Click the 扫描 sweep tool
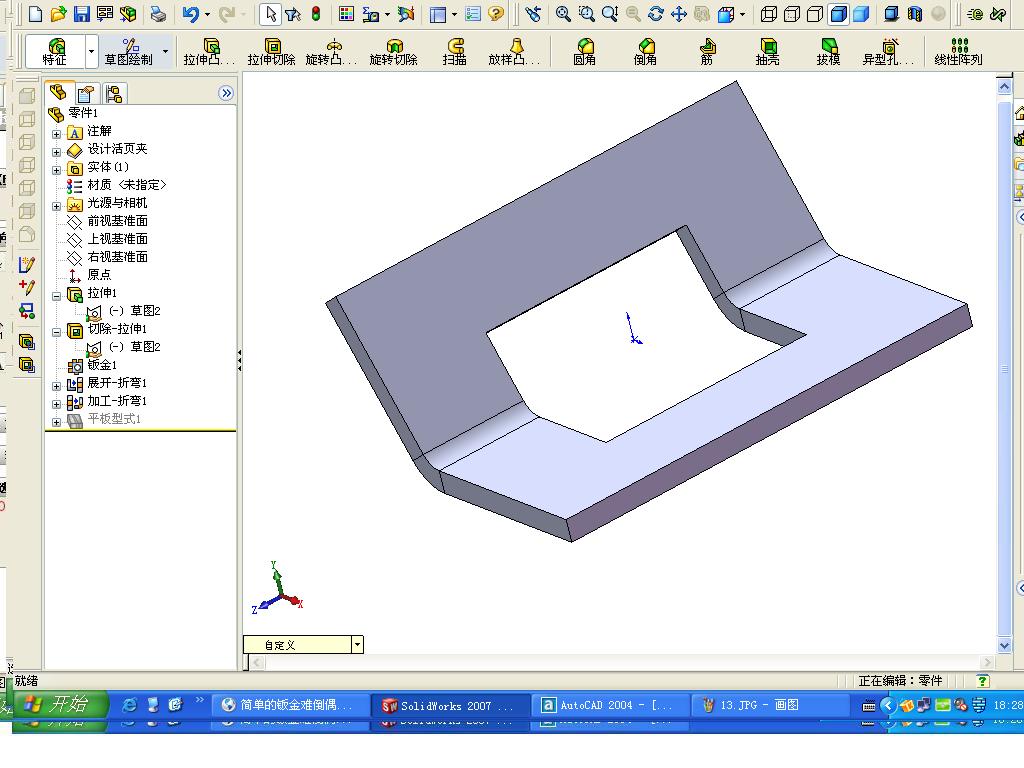Viewport: 1024px width, 768px height. (x=455, y=52)
